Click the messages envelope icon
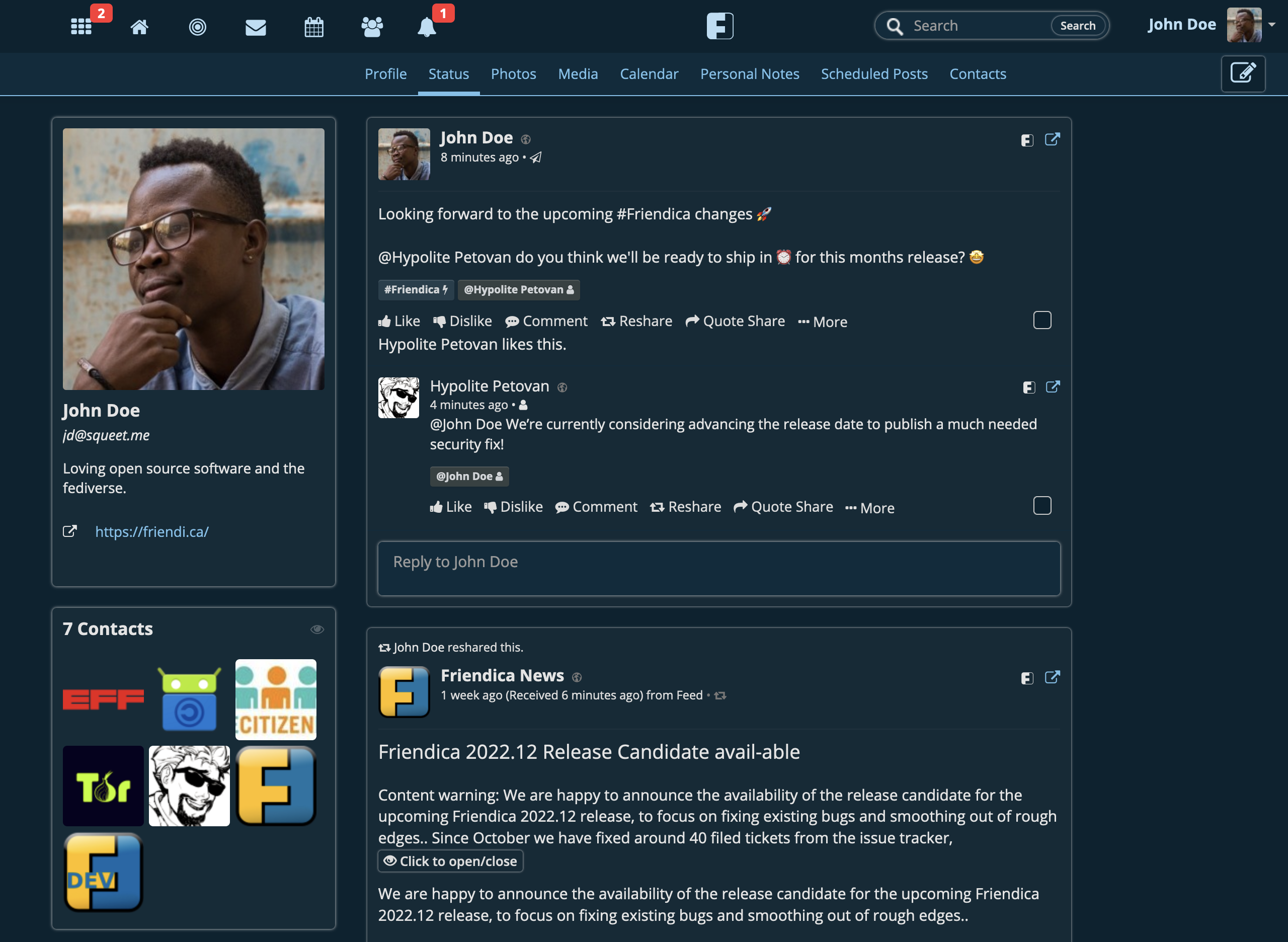Viewport: 1288px width, 942px height. 254,25
